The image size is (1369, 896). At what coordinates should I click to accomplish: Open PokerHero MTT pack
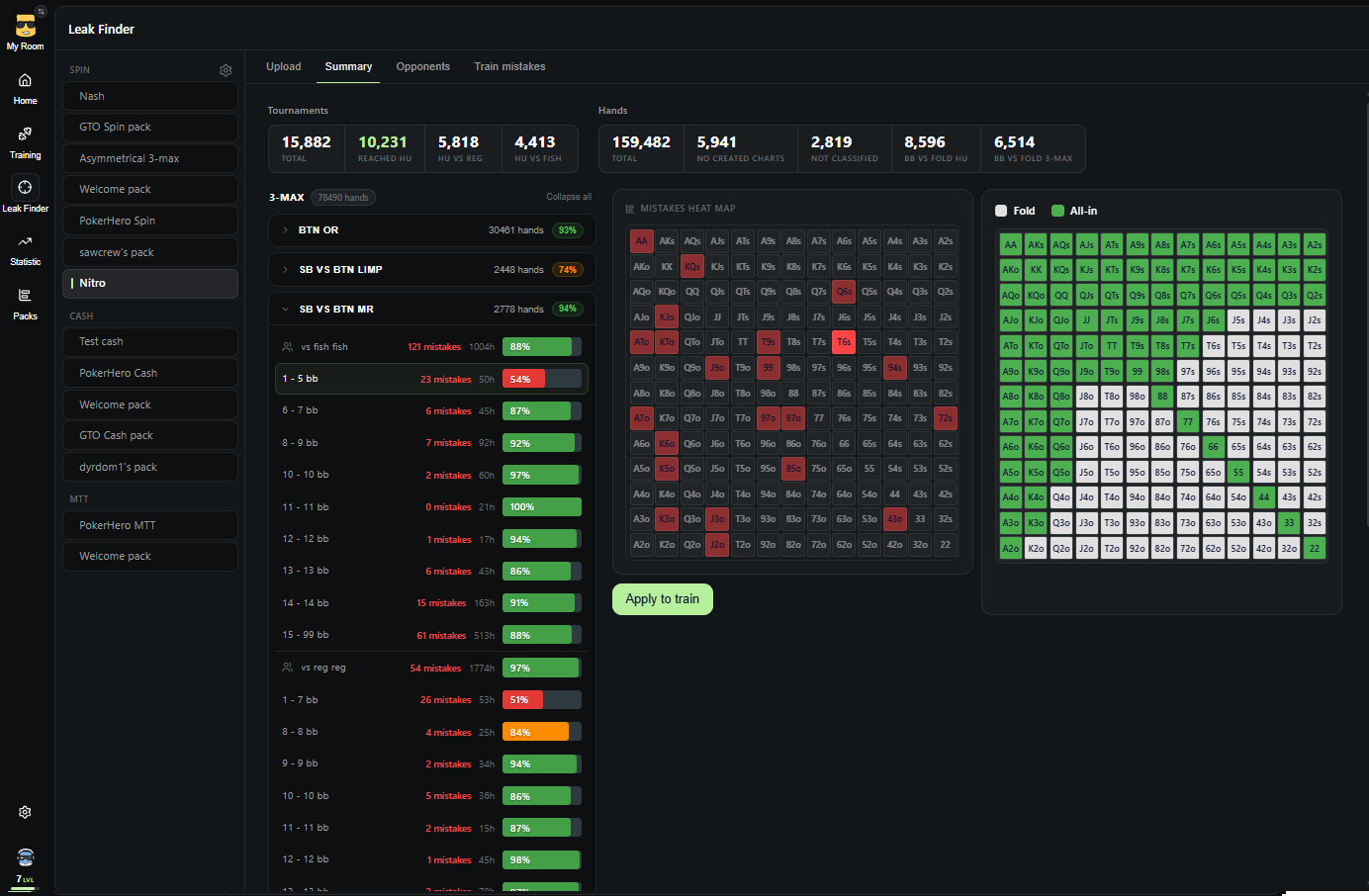tap(150, 525)
